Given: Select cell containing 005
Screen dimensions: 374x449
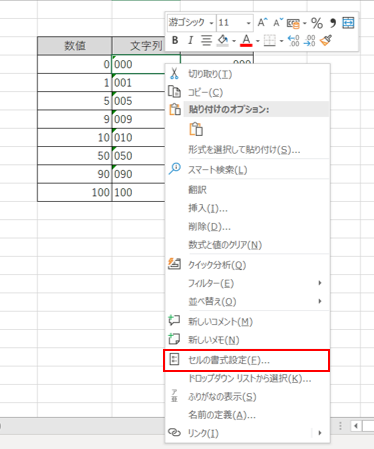Looking at the screenshot, I should click(x=139, y=101).
